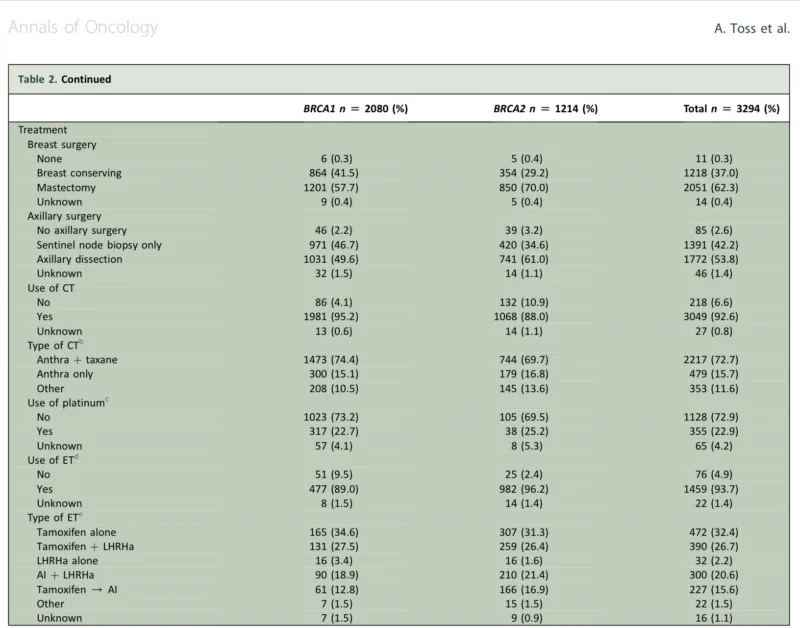
Task: Select the Treatment section row
Action: tap(41, 129)
